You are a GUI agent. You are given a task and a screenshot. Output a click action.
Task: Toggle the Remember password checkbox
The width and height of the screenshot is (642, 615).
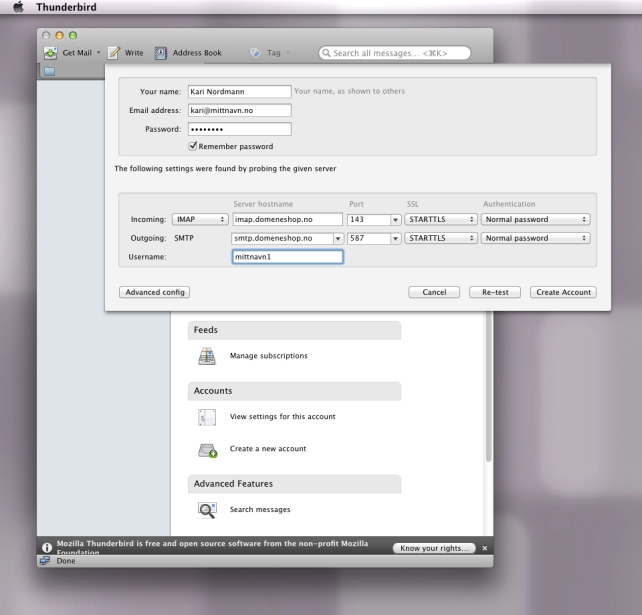tap(192, 146)
